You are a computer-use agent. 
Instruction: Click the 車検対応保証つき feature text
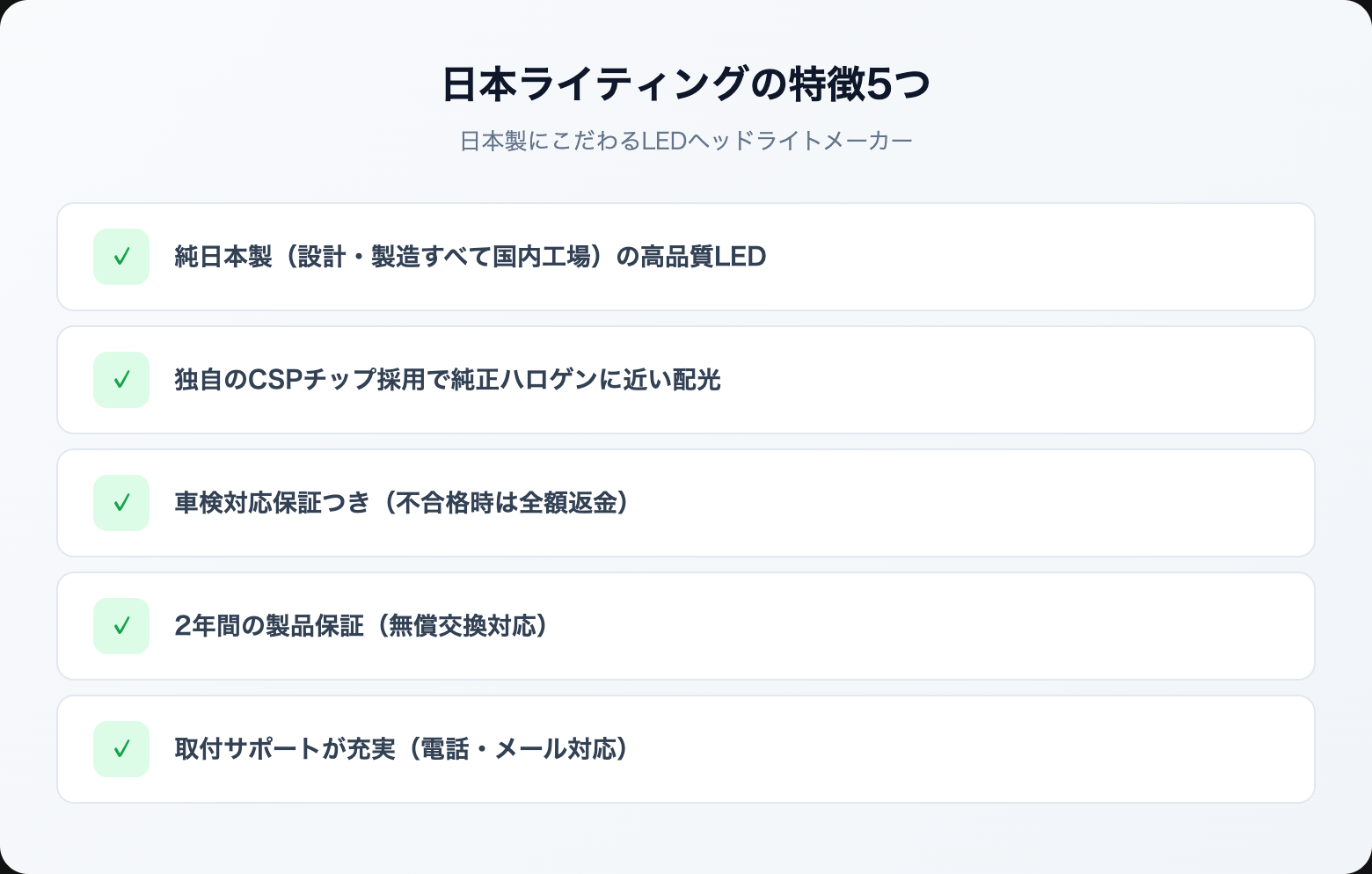point(273,503)
